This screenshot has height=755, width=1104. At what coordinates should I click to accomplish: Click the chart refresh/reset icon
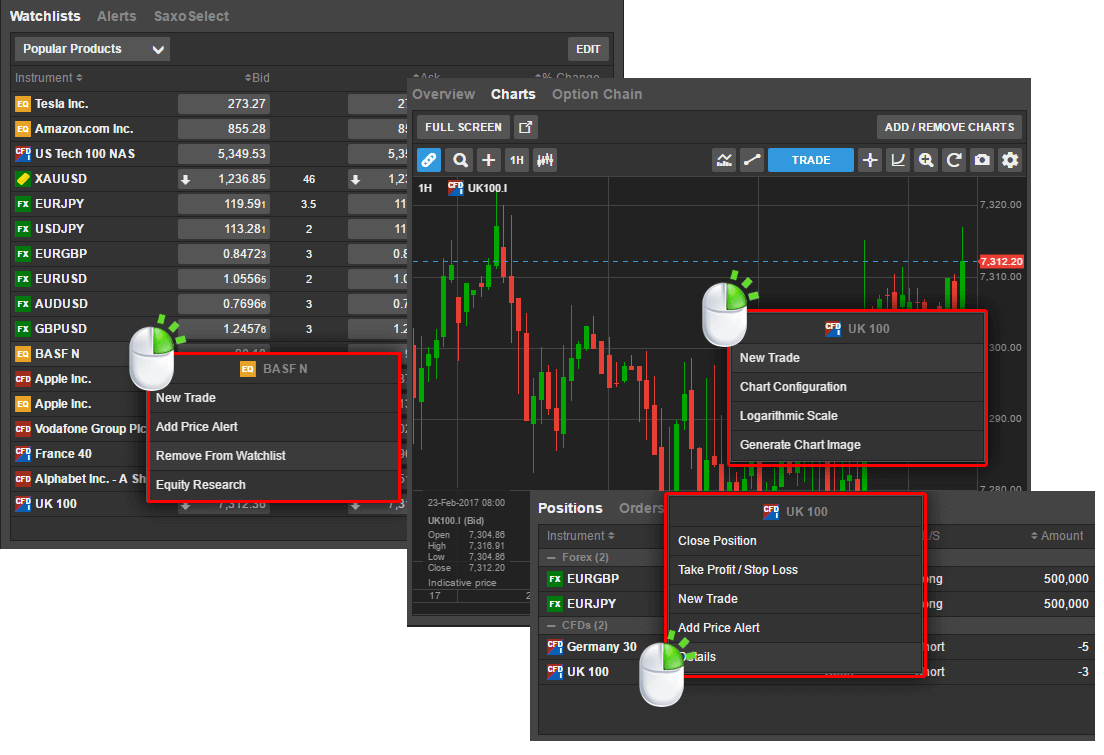(955, 160)
